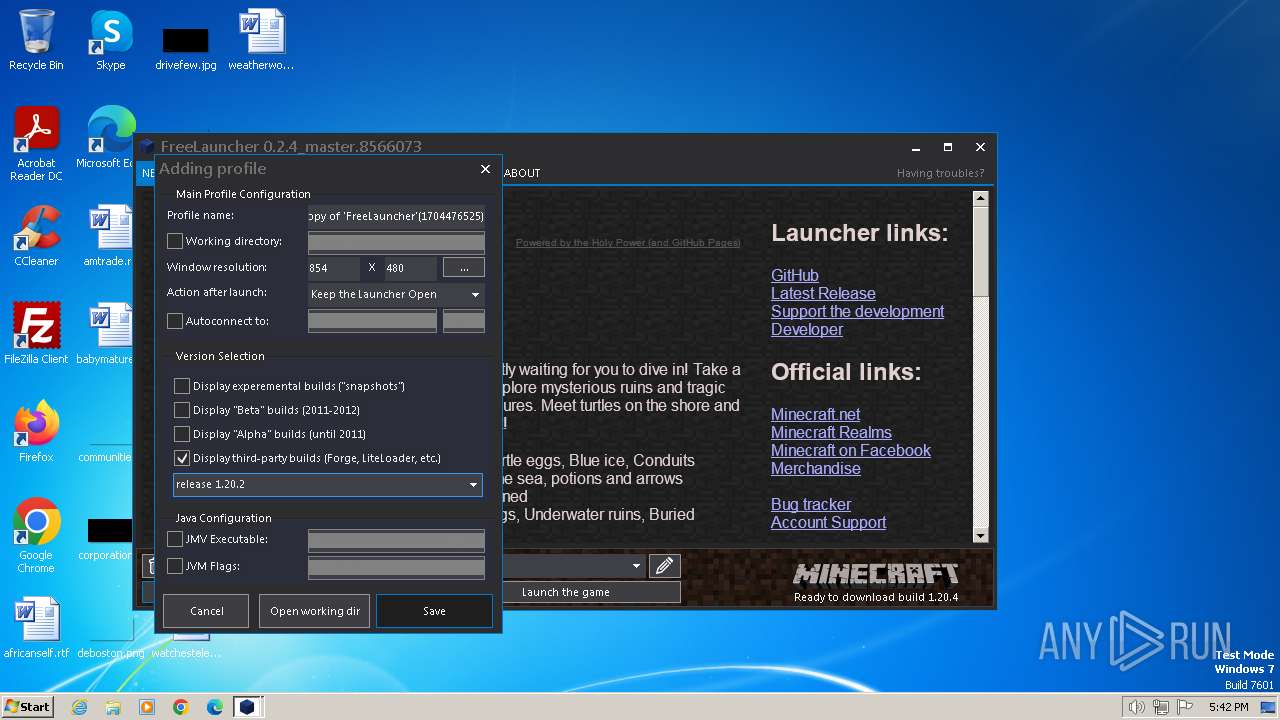The image size is (1280, 720).
Task: Open Minecraft.net official link
Action: coord(815,414)
